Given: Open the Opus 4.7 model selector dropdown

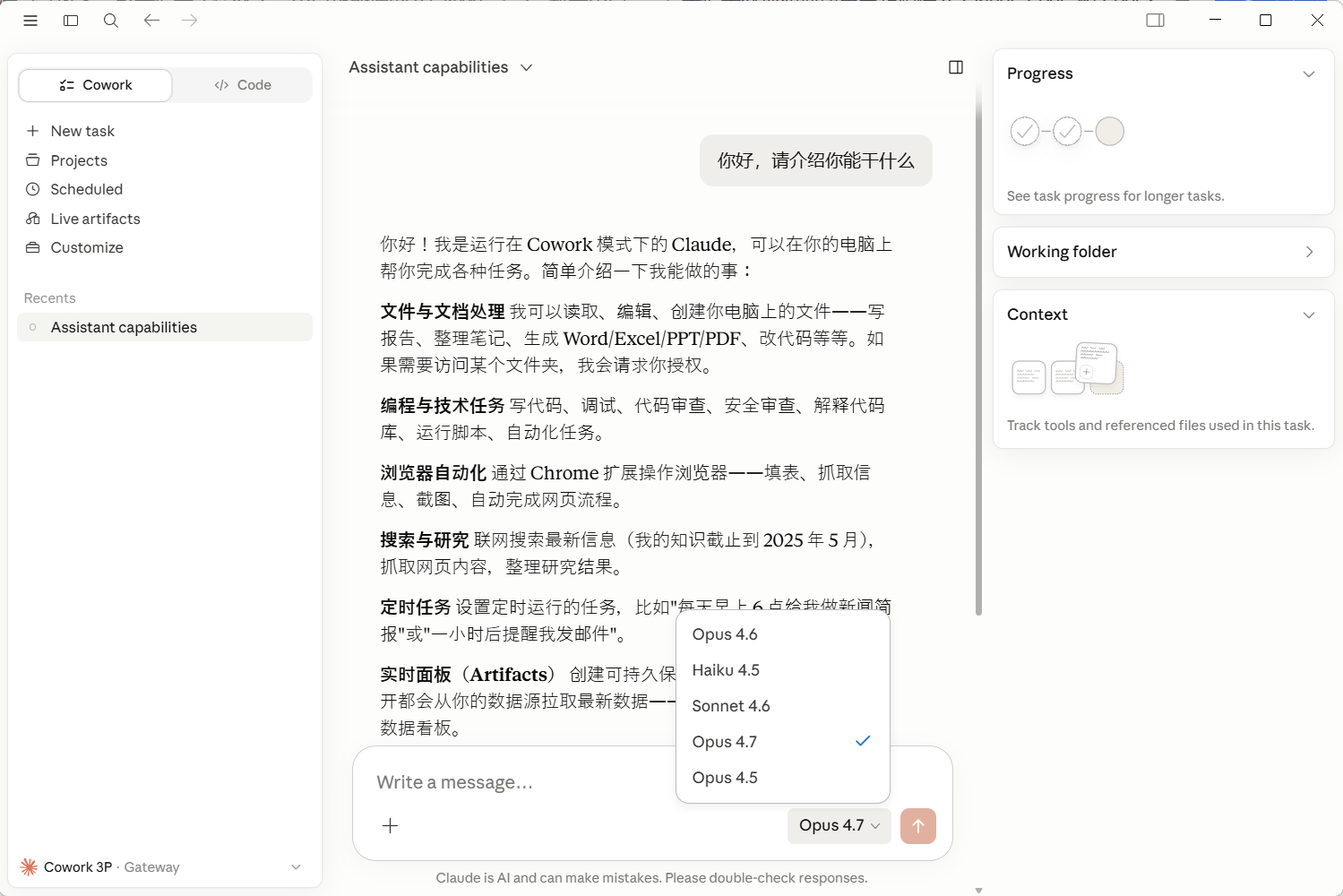Looking at the screenshot, I should tap(839, 826).
